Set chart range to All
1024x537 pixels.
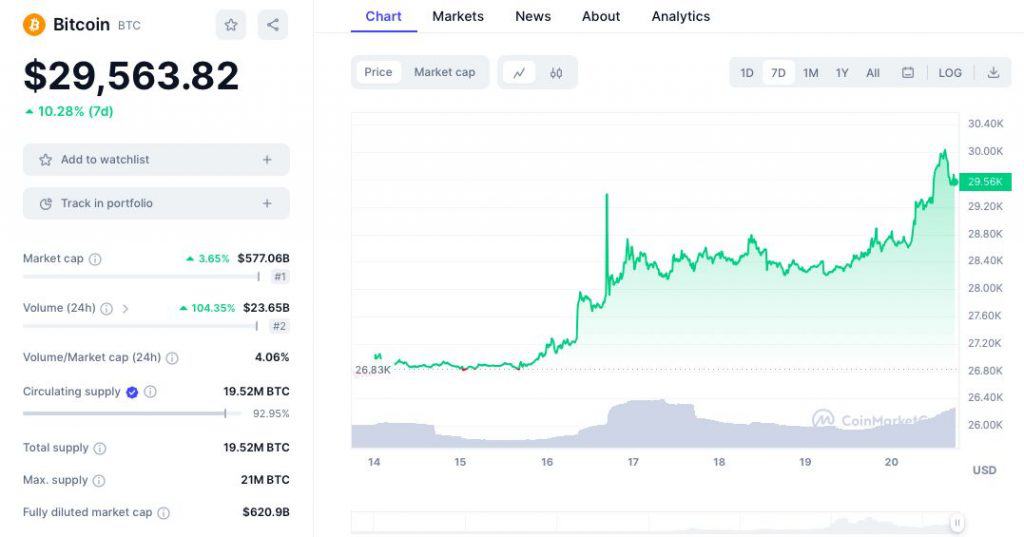point(872,73)
